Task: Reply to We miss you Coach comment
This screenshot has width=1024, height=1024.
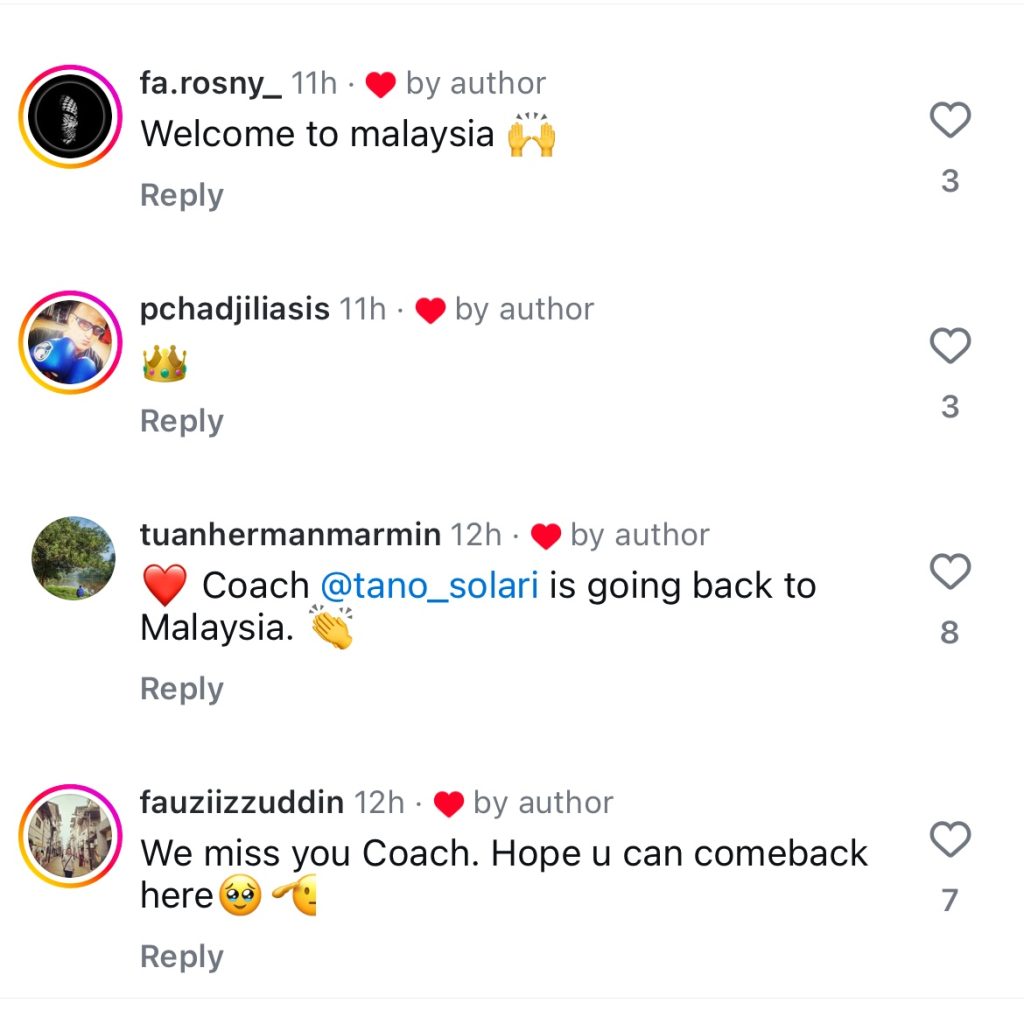Action: tap(182, 957)
